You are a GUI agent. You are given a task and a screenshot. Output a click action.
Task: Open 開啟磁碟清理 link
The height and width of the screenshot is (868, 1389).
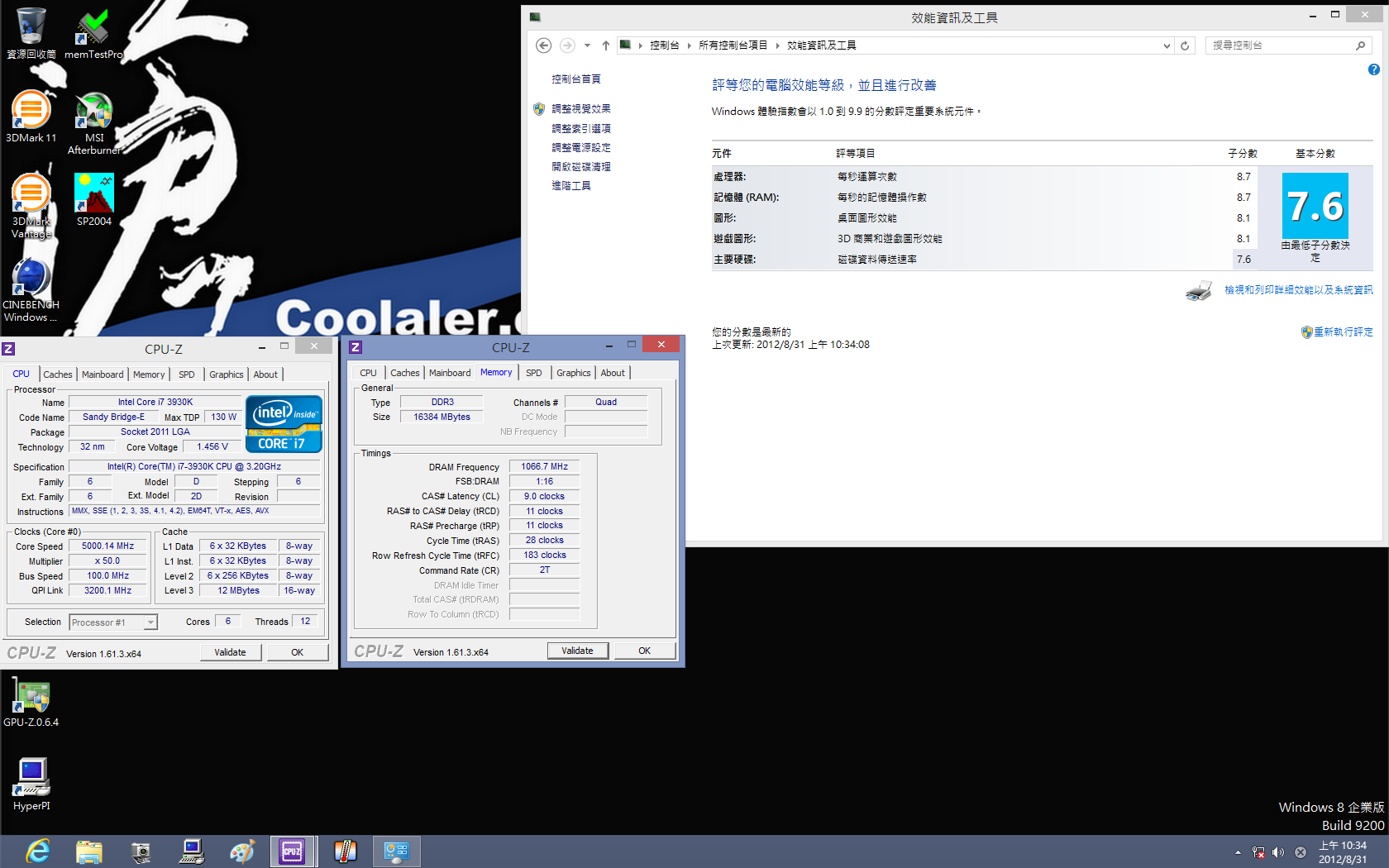[x=581, y=167]
